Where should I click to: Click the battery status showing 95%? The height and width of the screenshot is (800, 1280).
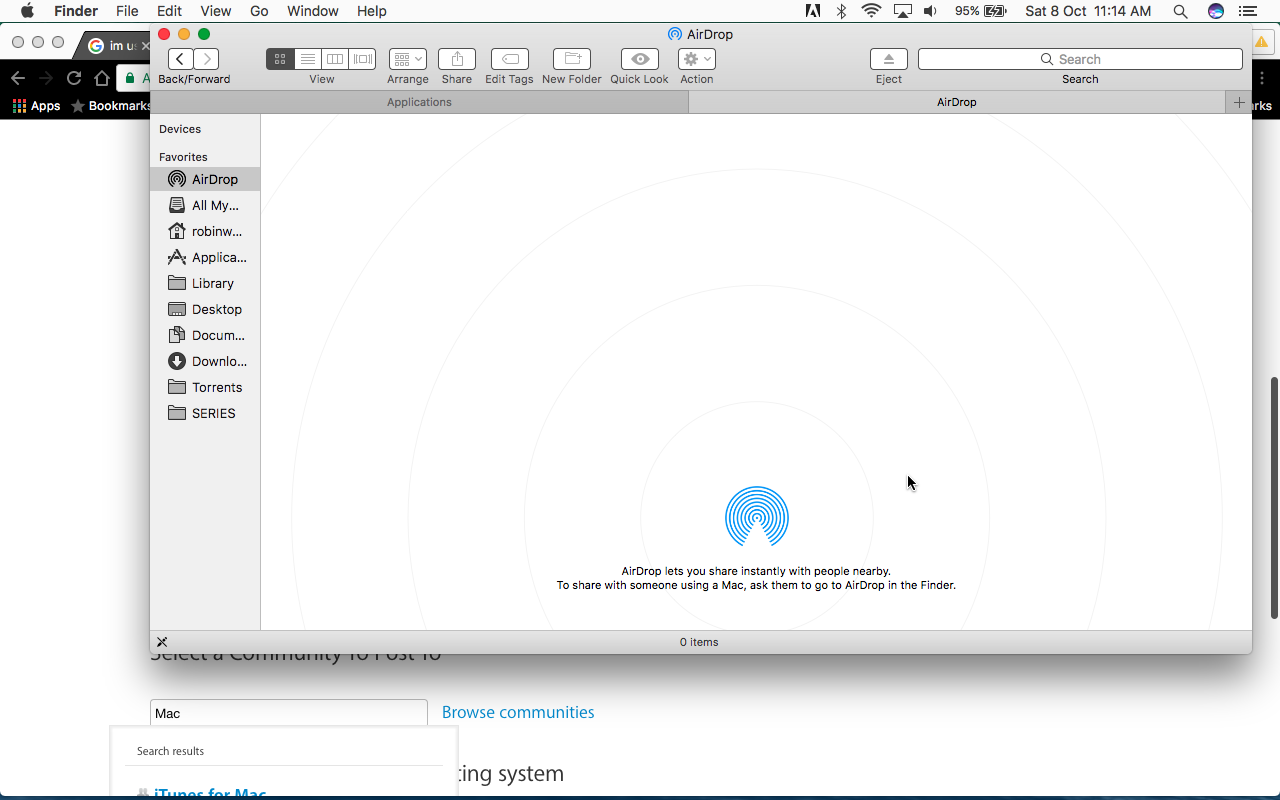click(x=980, y=11)
